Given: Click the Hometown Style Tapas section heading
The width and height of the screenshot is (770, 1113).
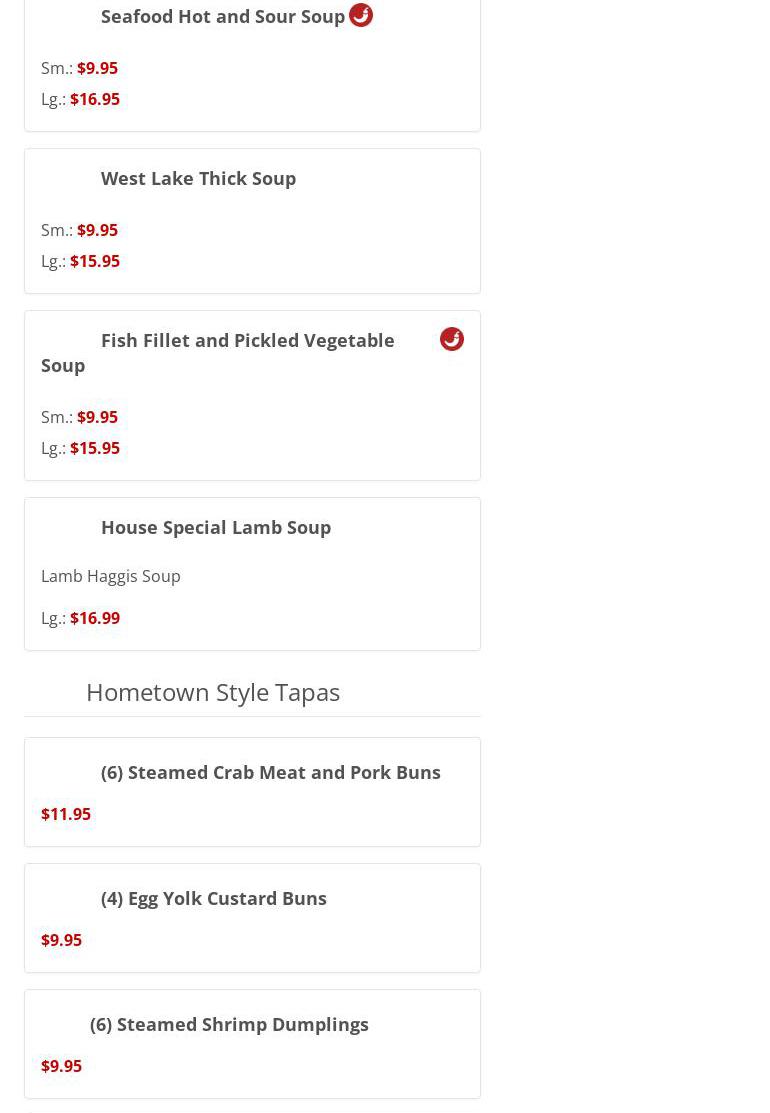Looking at the screenshot, I should pos(212,692).
